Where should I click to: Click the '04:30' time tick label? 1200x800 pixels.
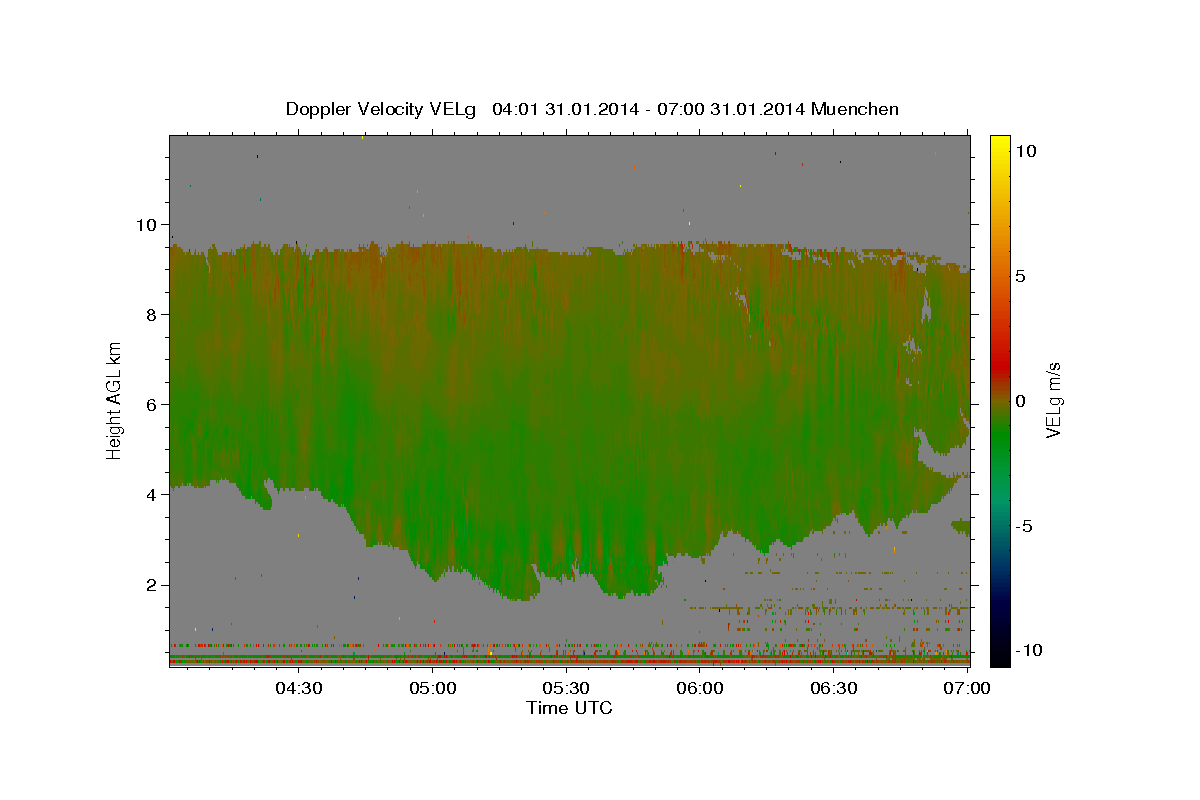298,688
